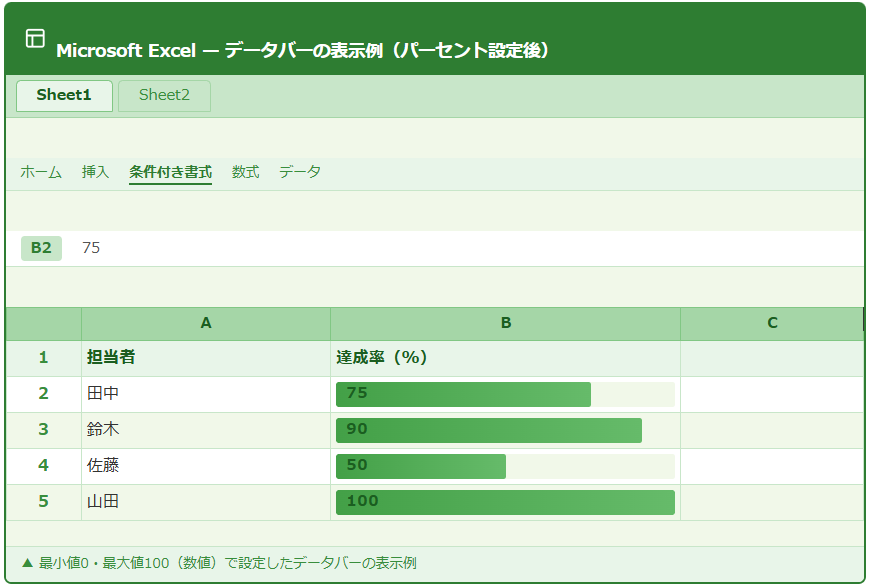Select column B header

pyautogui.click(x=506, y=323)
